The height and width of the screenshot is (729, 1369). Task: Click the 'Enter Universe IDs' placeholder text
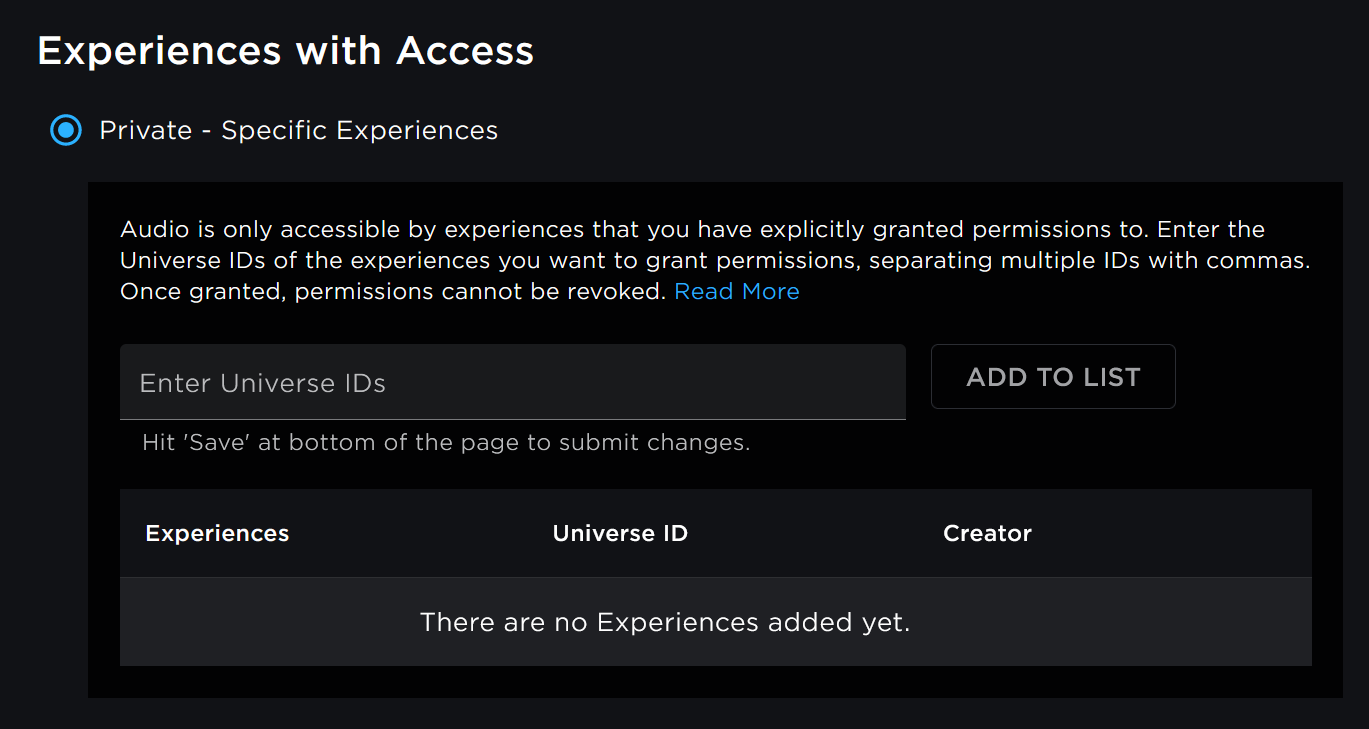(262, 383)
